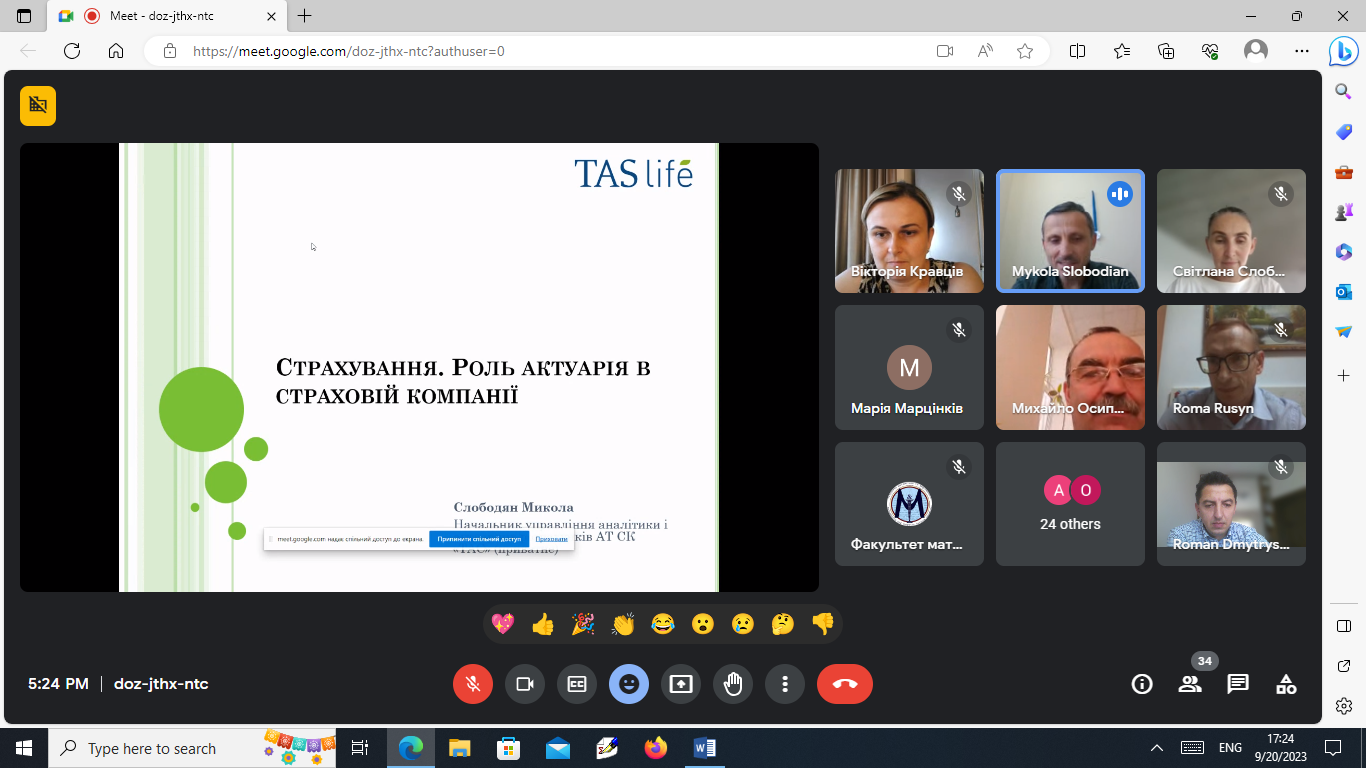The height and width of the screenshot is (768, 1366).
Task: Click the present screen icon
Action: (681, 684)
